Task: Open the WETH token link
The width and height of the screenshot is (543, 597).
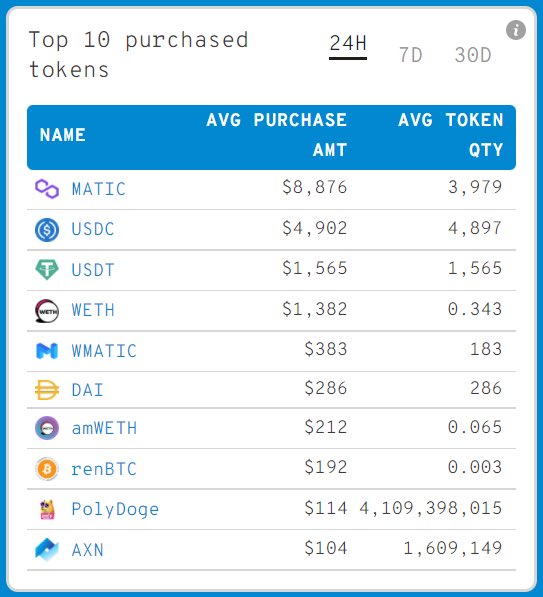Action: (93, 310)
